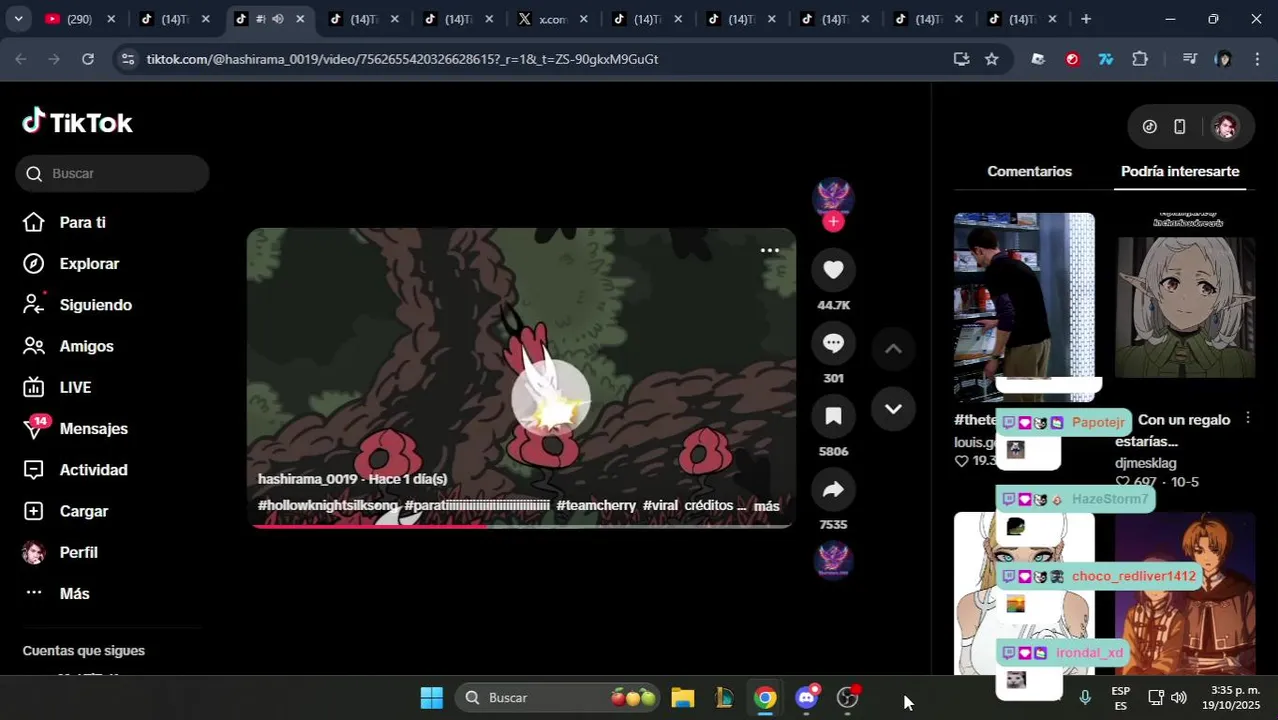Reload the page in Chrome
1278x720 pixels.
tap(88, 59)
